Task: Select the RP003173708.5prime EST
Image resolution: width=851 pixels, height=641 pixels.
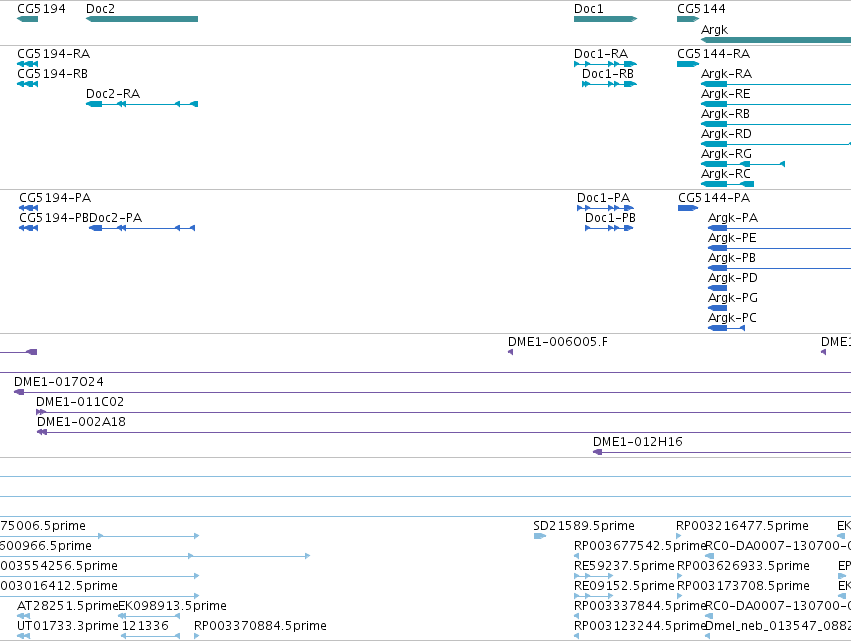Action: point(679,596)
